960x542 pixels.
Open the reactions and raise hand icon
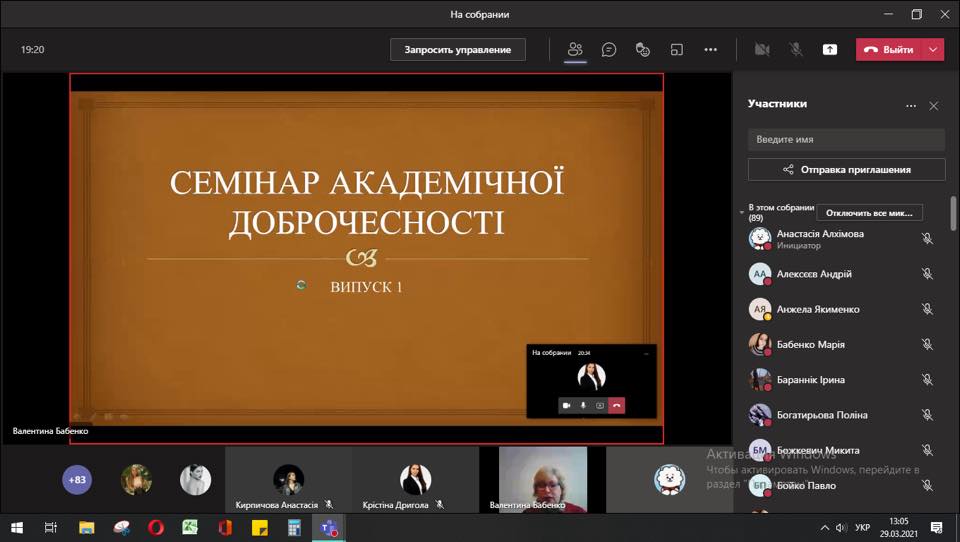[642, 50]
